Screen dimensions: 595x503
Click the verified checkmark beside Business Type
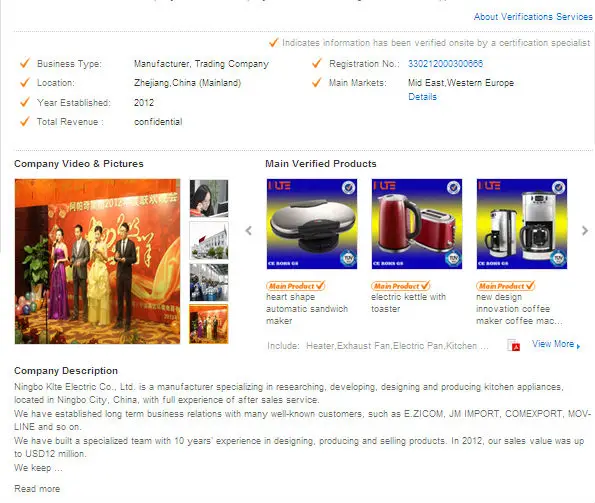pyautogui.click(x=25, y=63)
